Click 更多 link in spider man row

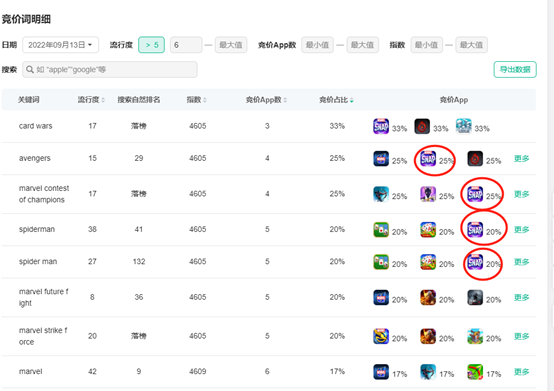tap(521, 262)
